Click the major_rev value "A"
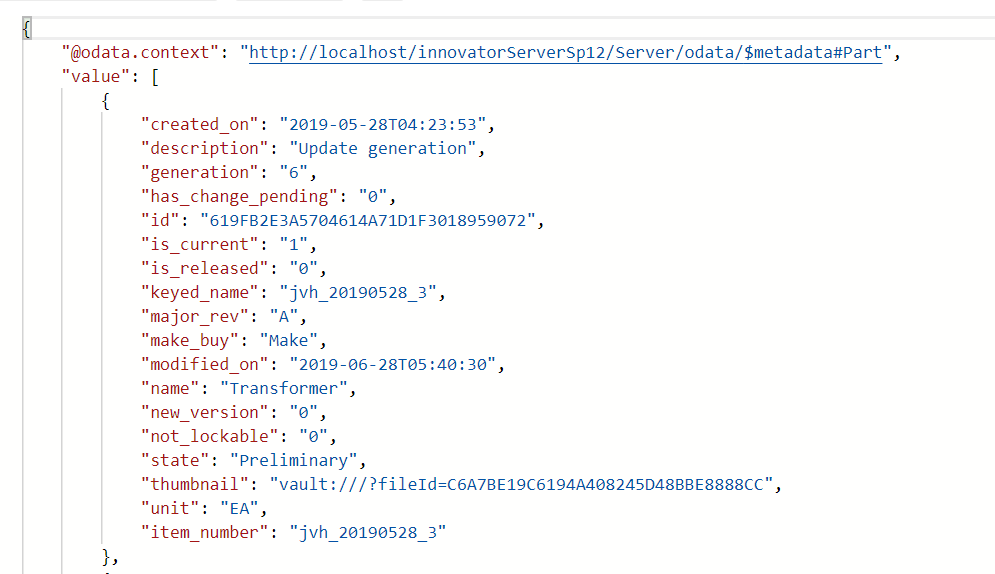 click(284, 316)
